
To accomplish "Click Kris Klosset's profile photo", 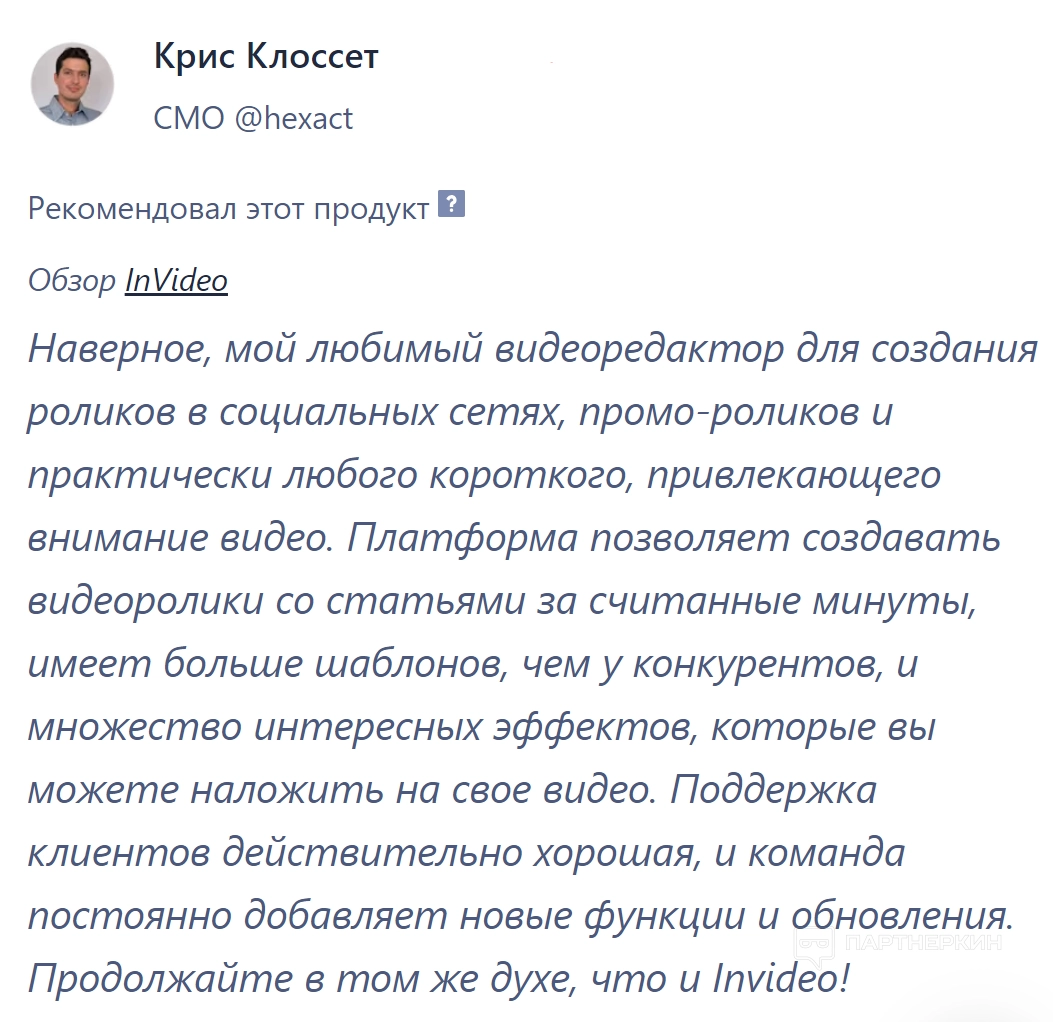I will point(73,84).
